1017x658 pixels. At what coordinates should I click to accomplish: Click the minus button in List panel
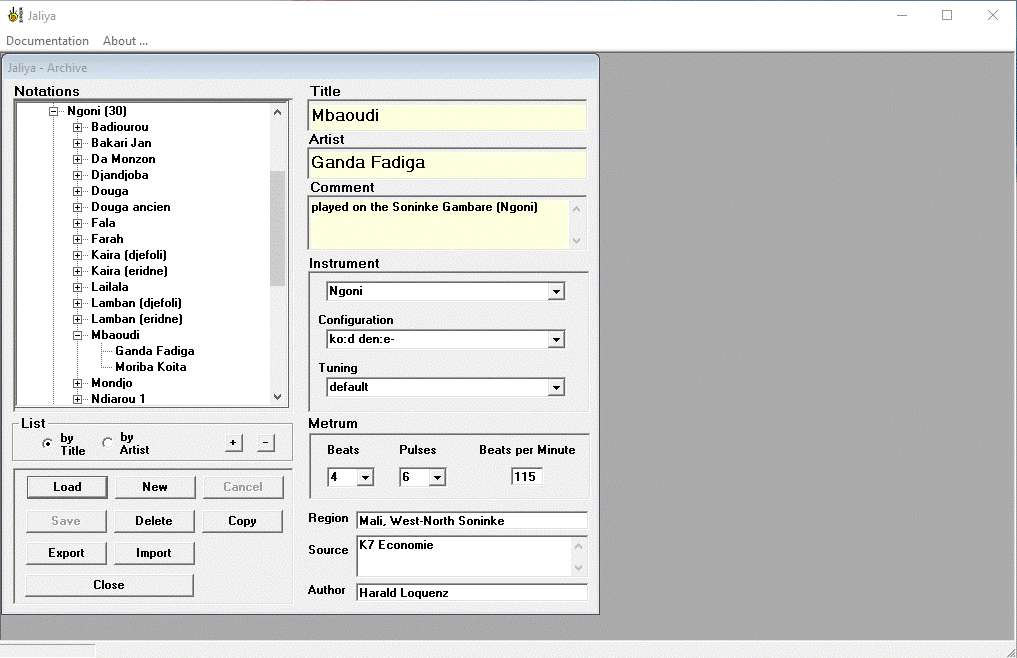coord(265,443)
